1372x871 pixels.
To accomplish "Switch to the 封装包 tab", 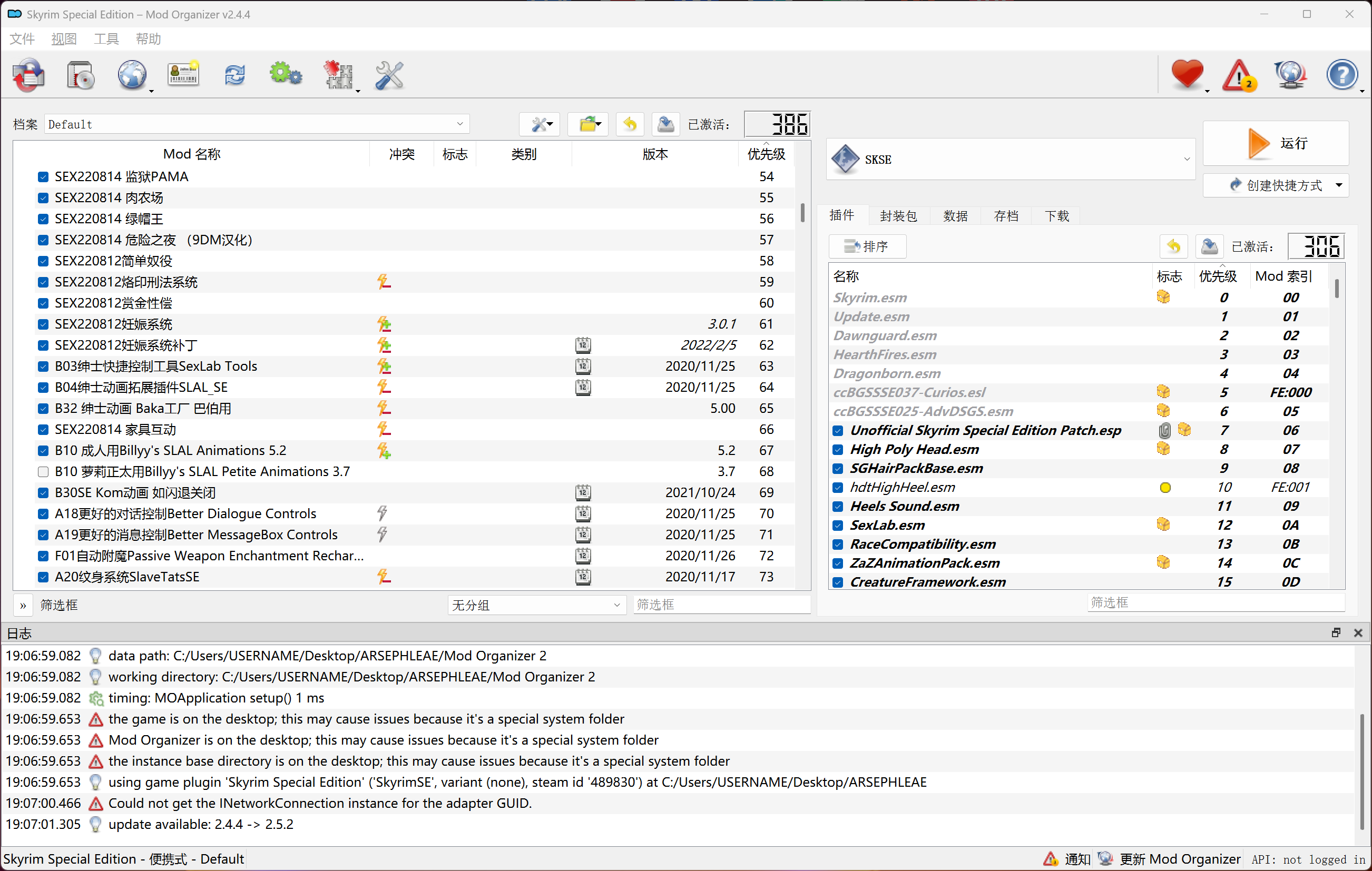I will [898, 216].
